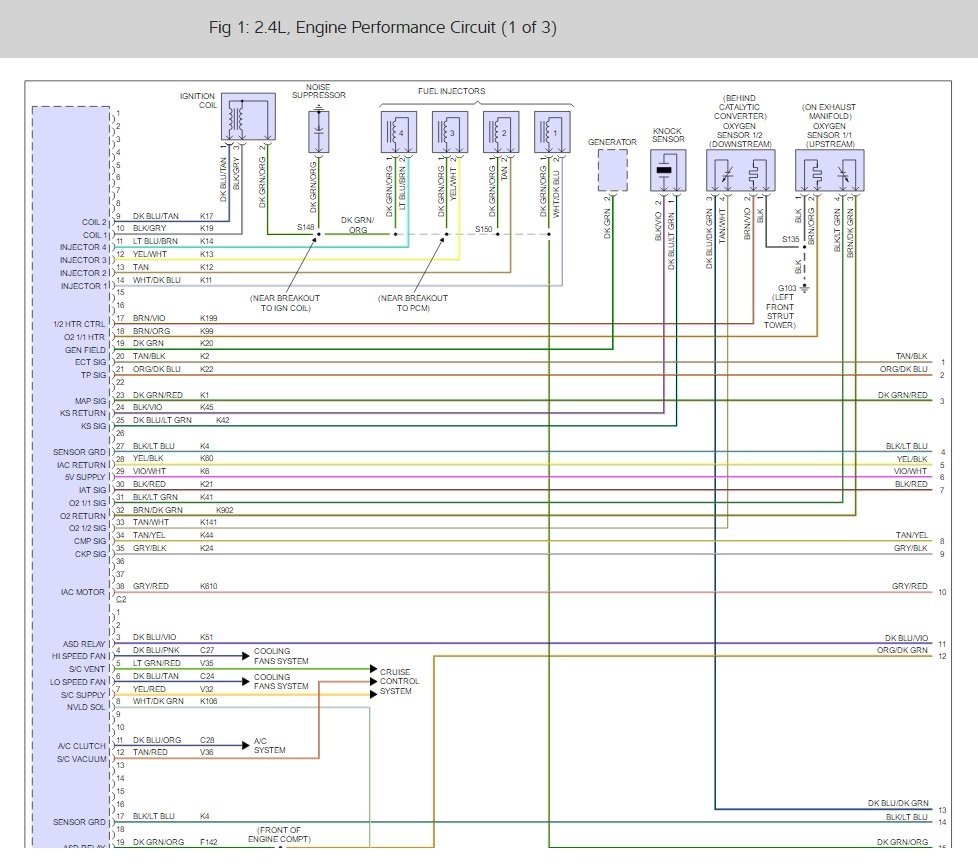The image size is (978, 866).
Task: Click 'TAN/YEL' label at right edge
Action: click(912, 535)
